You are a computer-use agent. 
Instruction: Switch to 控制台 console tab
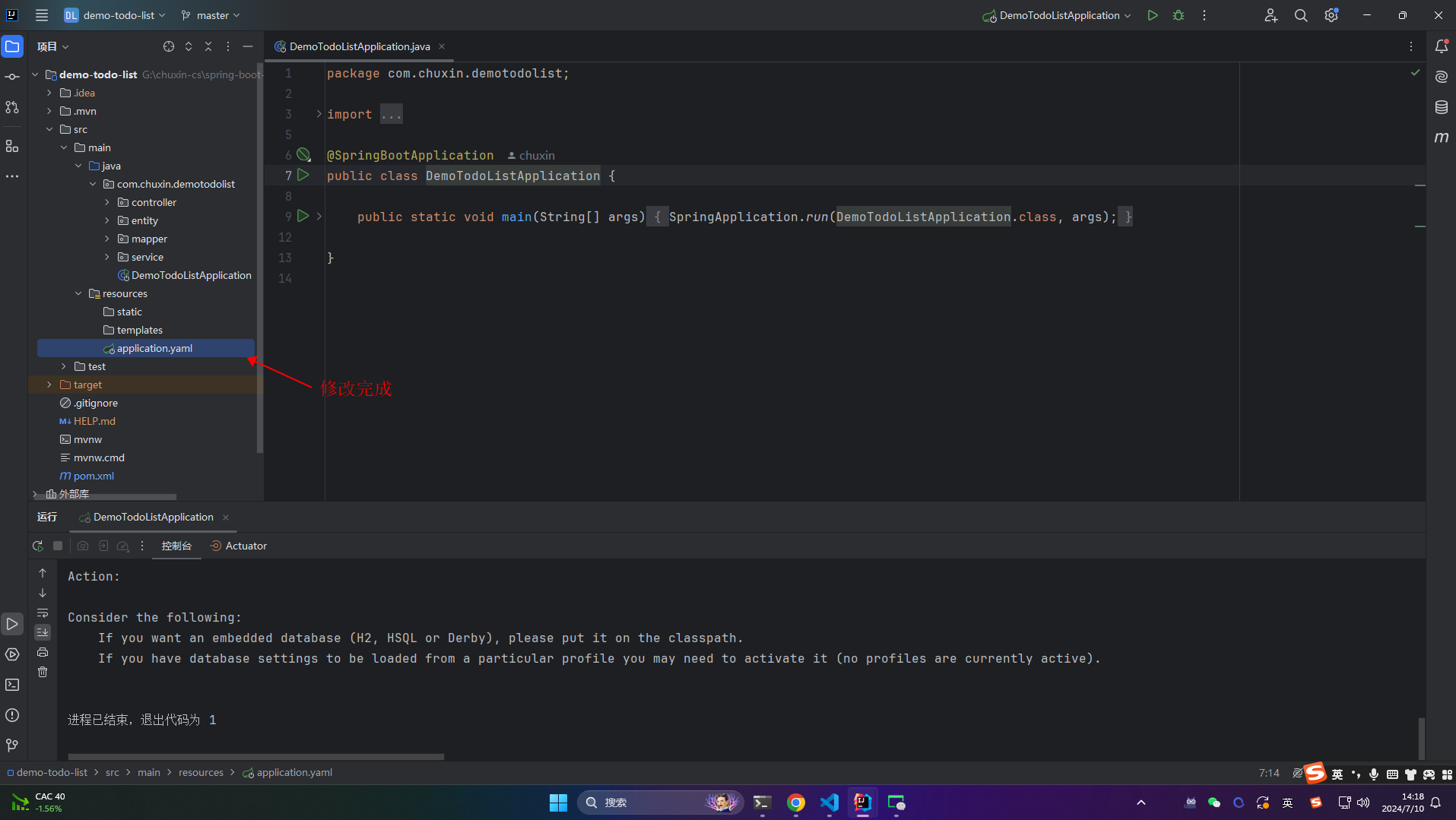(176, 546)
